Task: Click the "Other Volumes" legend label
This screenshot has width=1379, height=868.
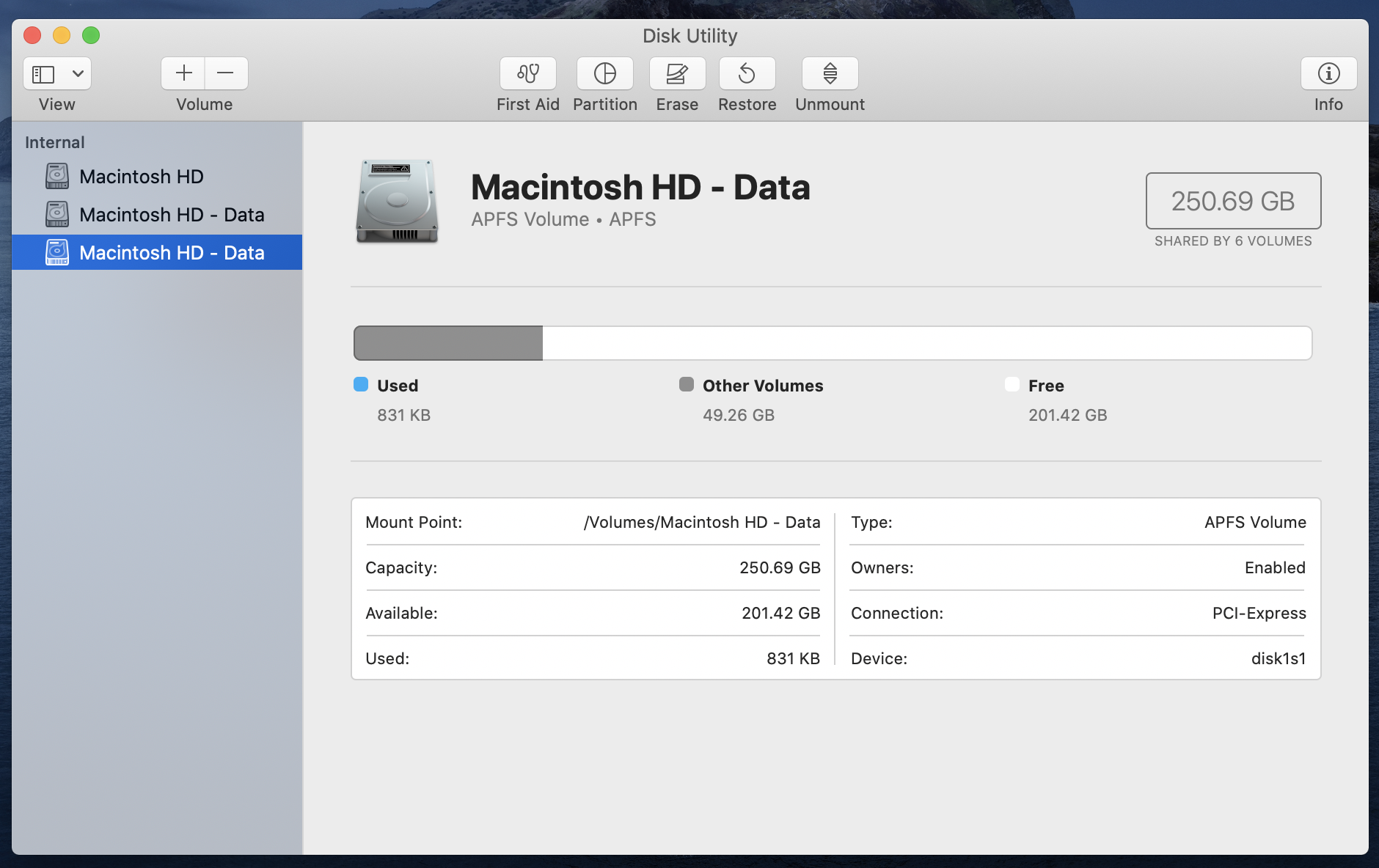Action: (x=763, y=386)
